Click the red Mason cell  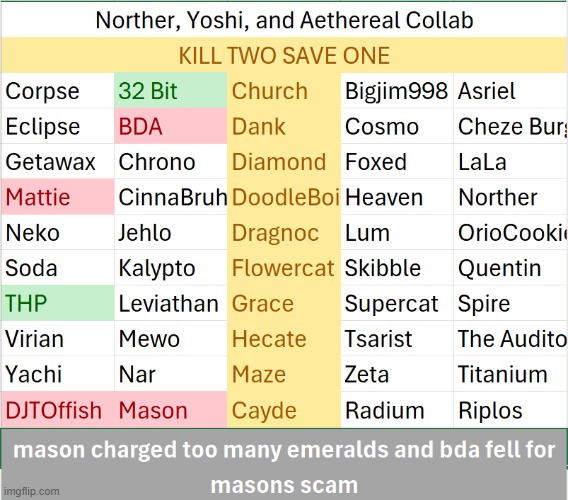171,410
